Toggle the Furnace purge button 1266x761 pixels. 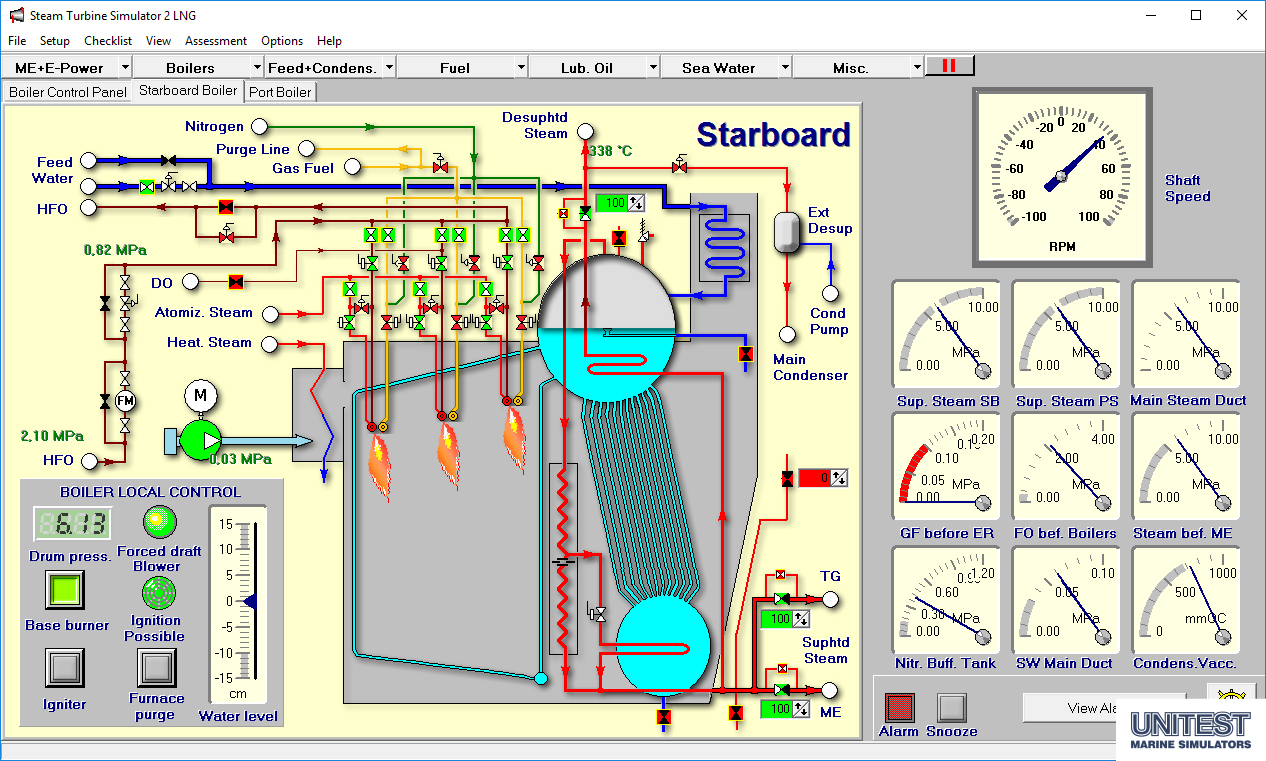pyautogui.click(x=157, y=668)
